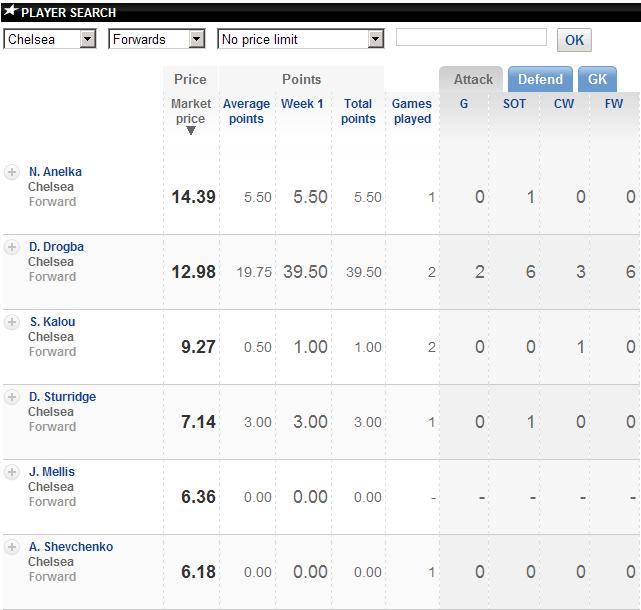This screenshot has width=641, height=610.
Task: Open S. Kalou player profile
Action: pyautogui.click(x=52, y=322)
